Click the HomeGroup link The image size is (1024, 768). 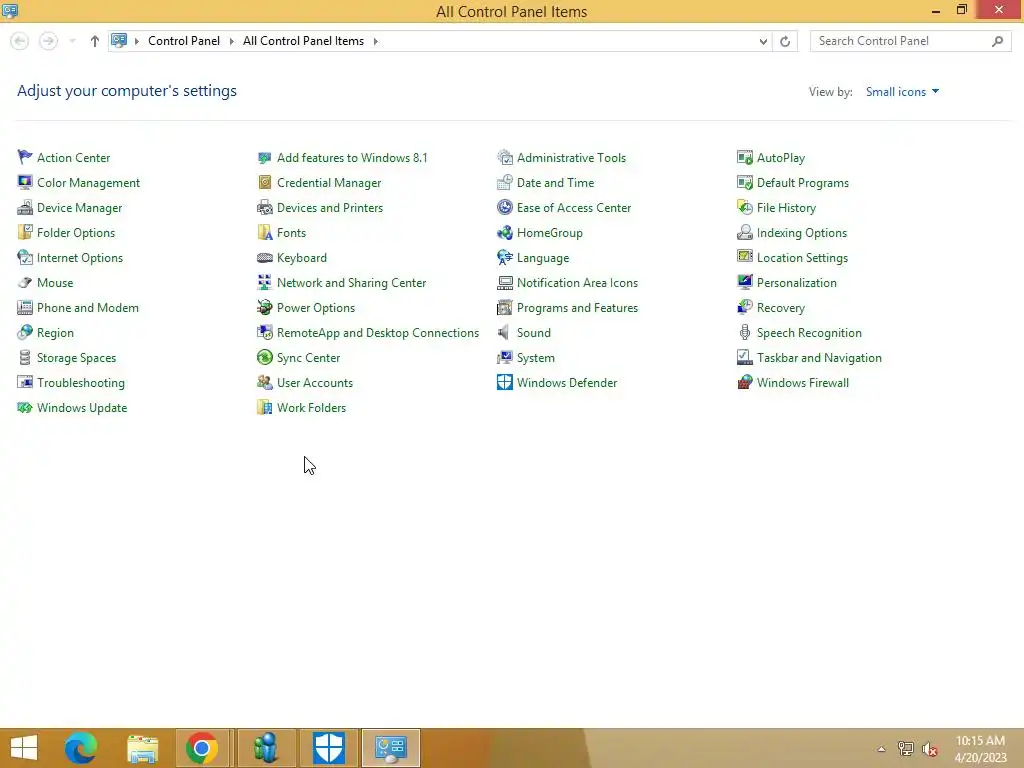point(549,232)
